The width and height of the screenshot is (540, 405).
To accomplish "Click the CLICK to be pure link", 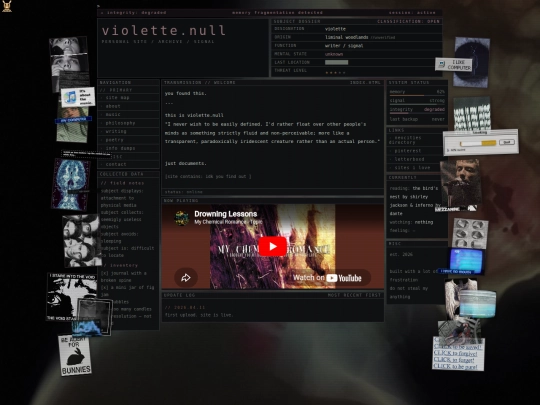I will (455, 367).
